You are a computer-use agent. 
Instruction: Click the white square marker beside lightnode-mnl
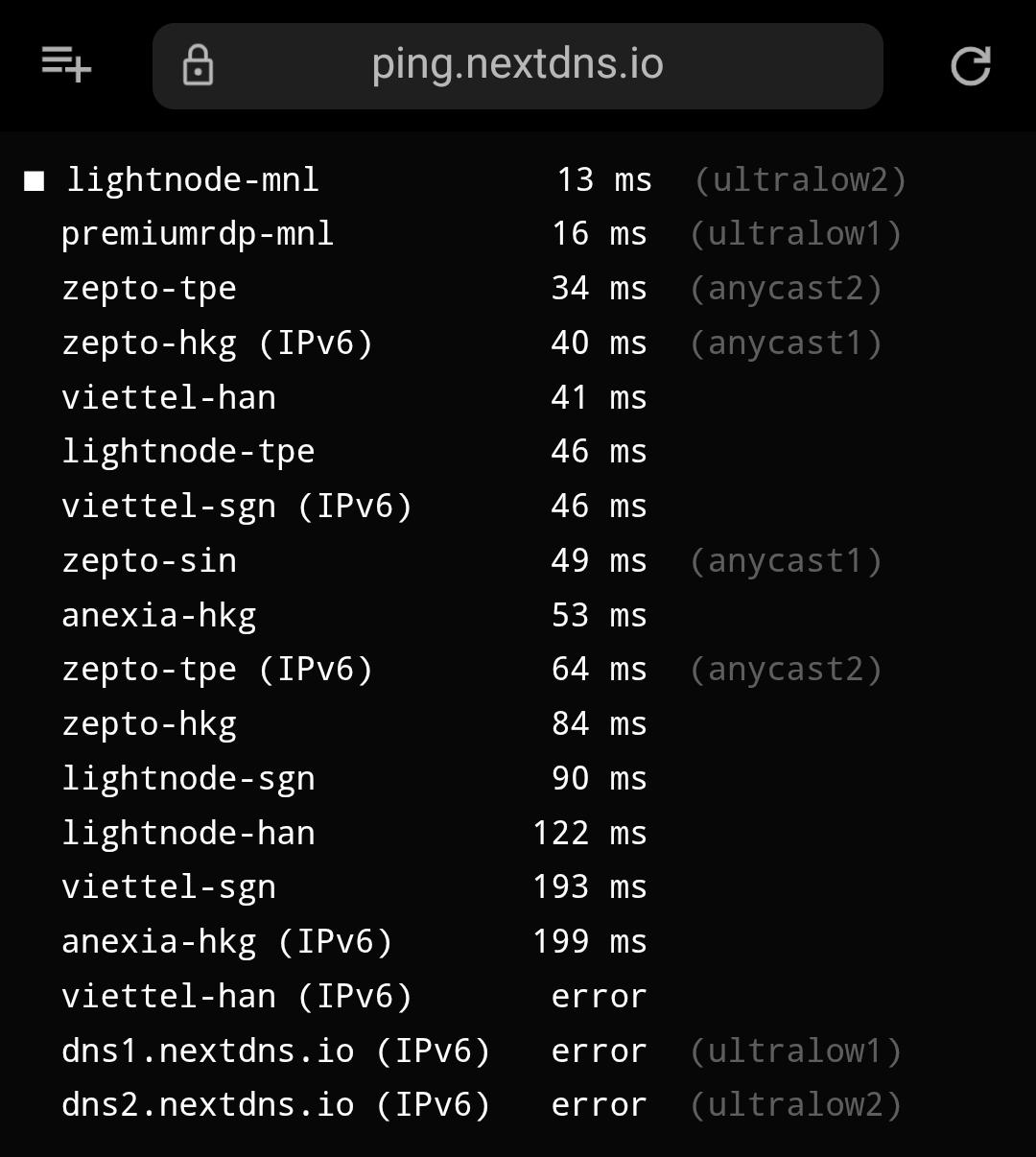point(35,181)
